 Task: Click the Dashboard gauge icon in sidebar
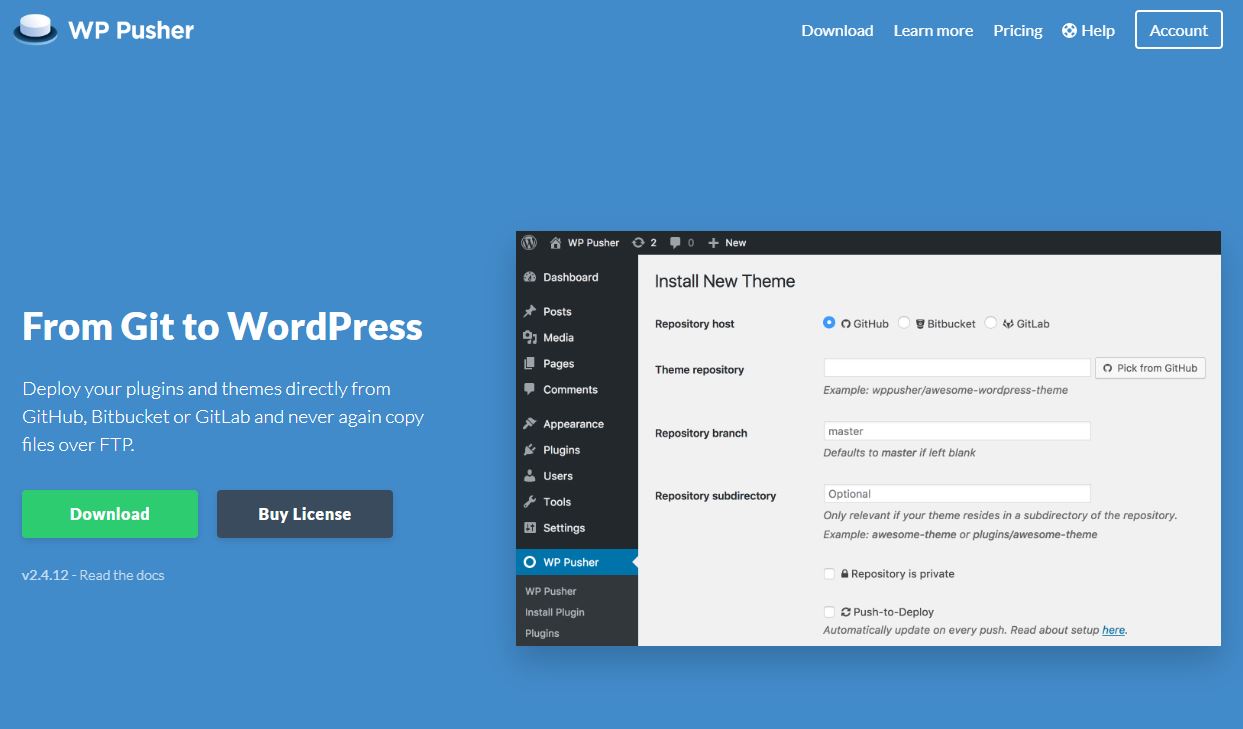(530, 278)
